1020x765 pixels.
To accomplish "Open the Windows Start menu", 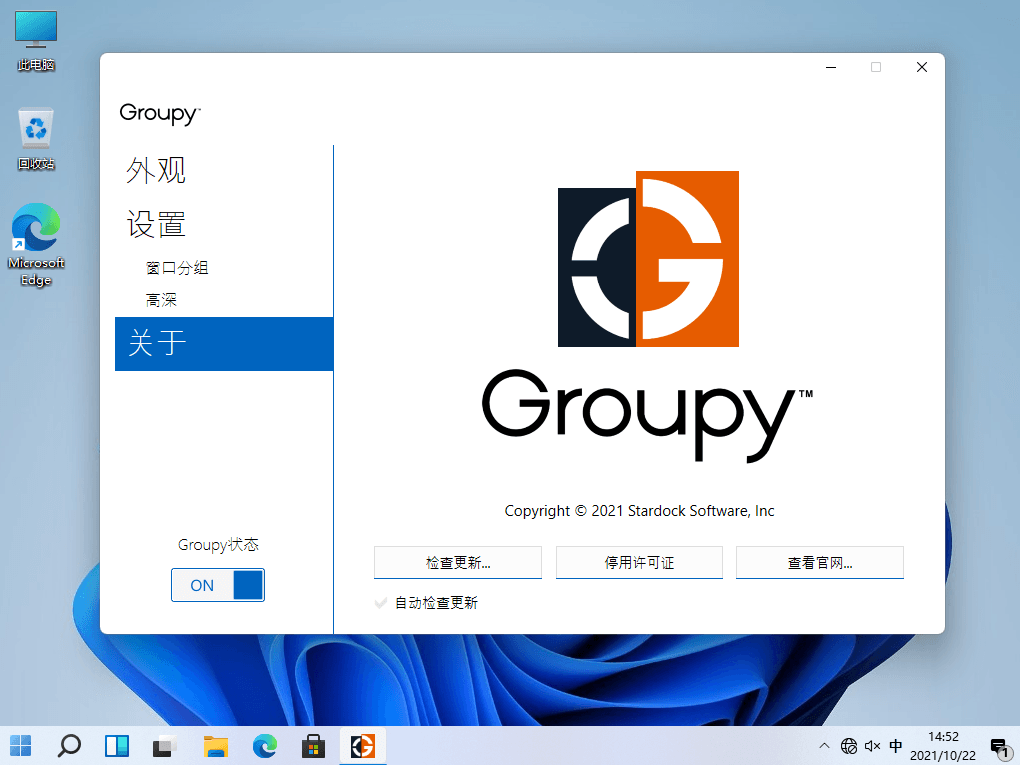I will point(21,745).
